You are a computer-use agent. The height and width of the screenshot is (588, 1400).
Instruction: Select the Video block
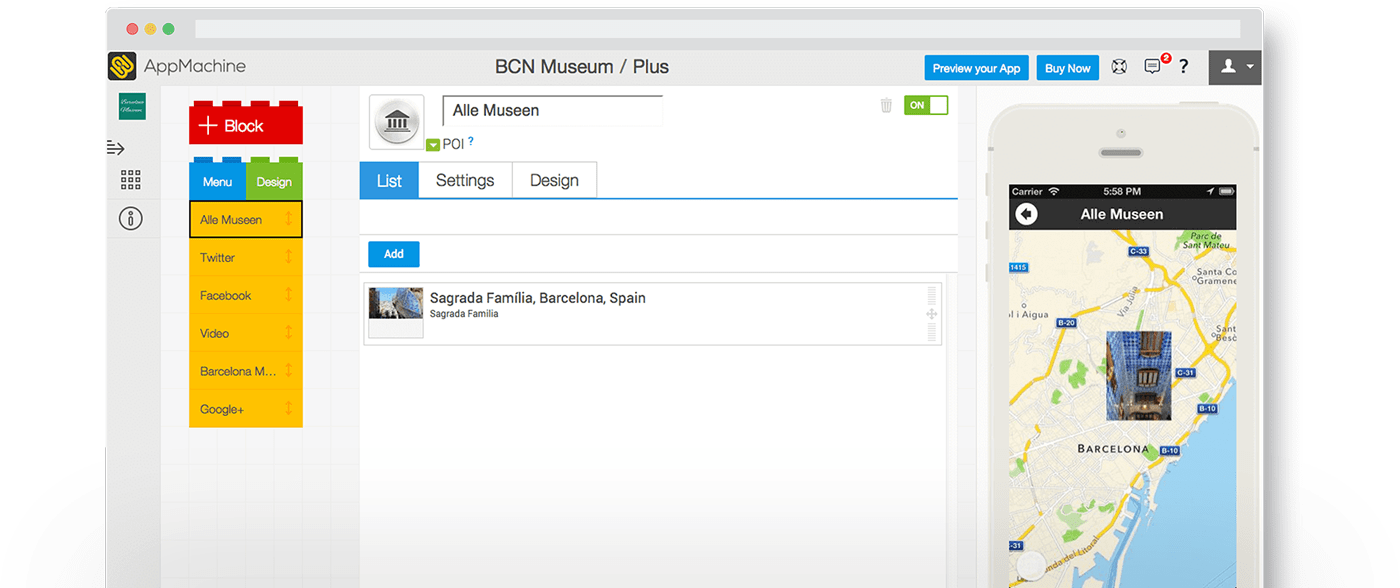246,333
